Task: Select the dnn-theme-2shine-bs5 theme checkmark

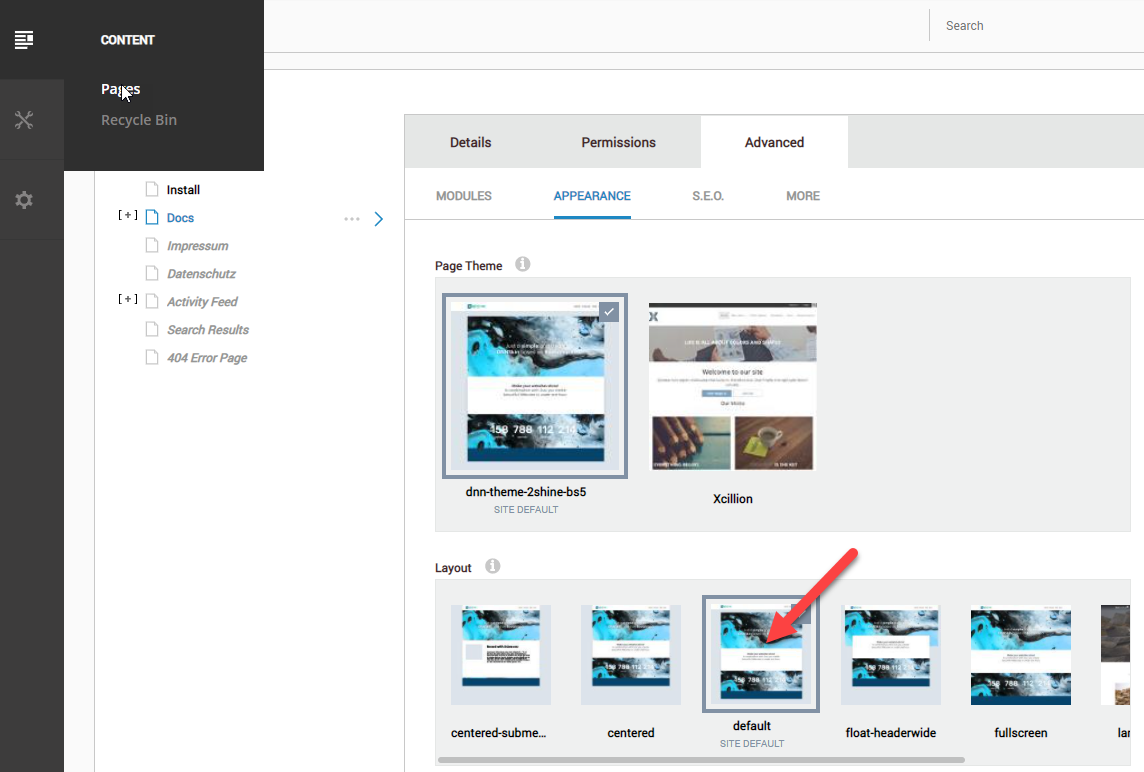Action: click(609, 312)
